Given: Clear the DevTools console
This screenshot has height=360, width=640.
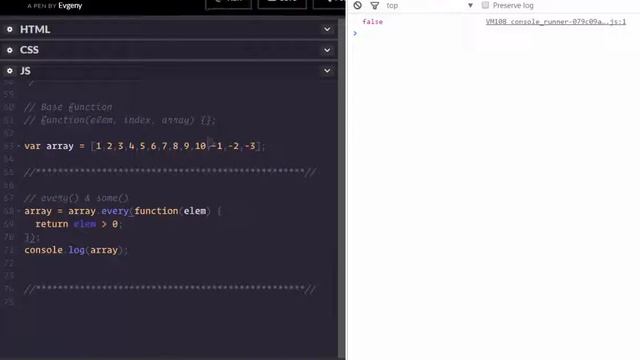Looking at the screenshot, I should click(x=358, y=5).
